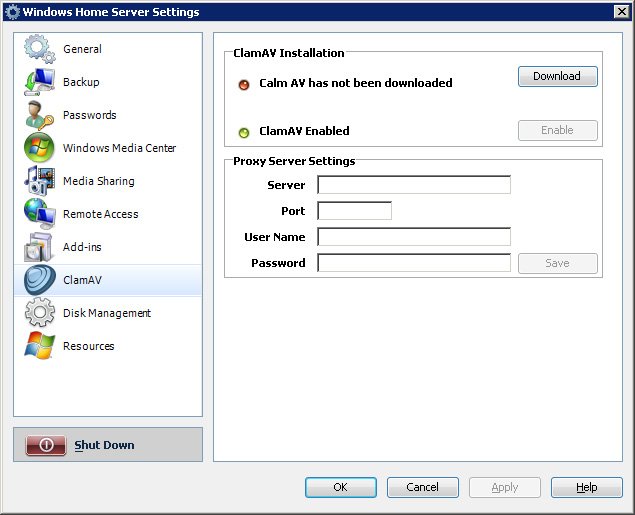Click the 'ClamAV Installation' group heading
The image size is (635, 515).
tap(289, 53)
